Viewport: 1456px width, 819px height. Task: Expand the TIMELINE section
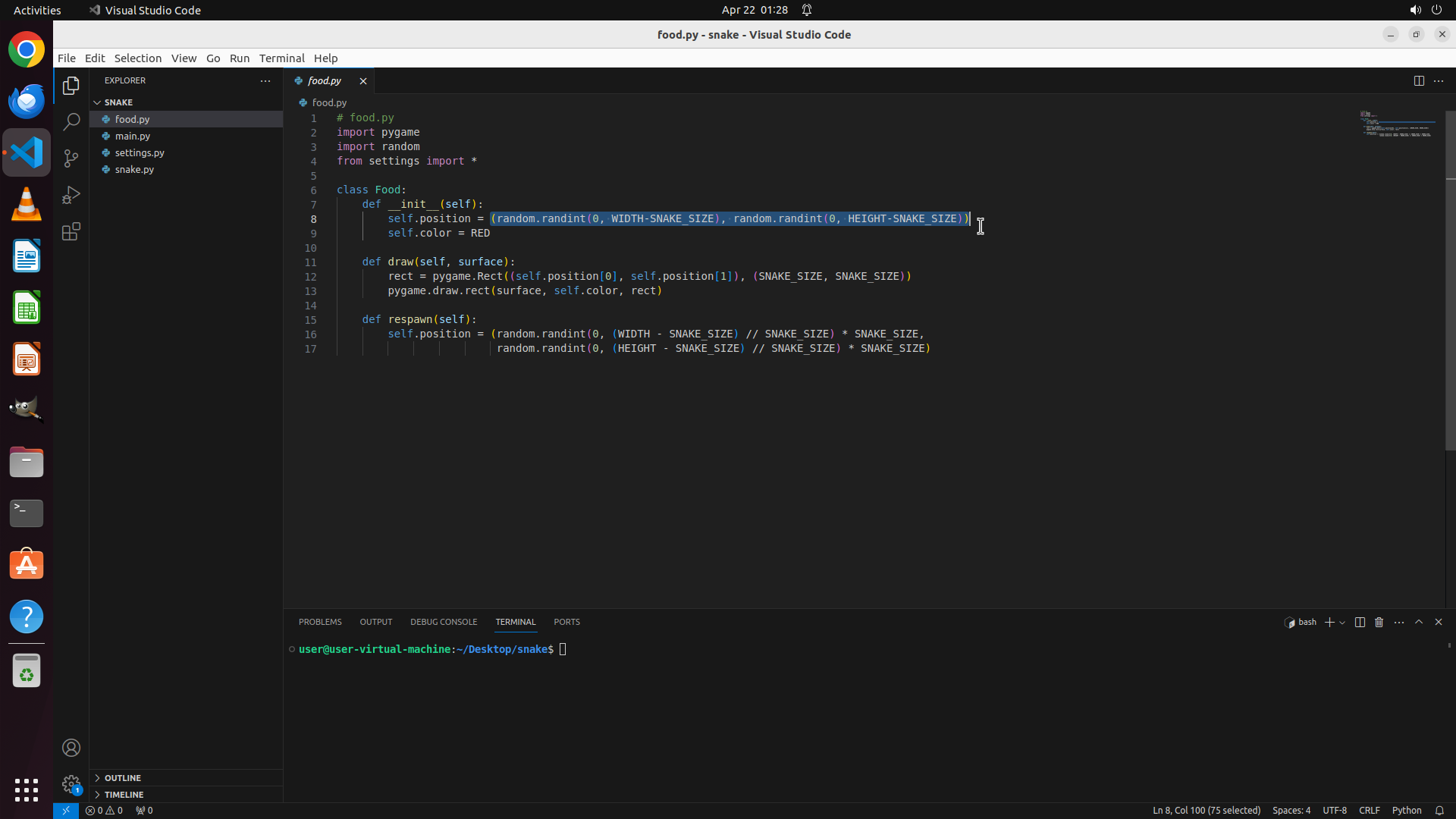(124, 795)
